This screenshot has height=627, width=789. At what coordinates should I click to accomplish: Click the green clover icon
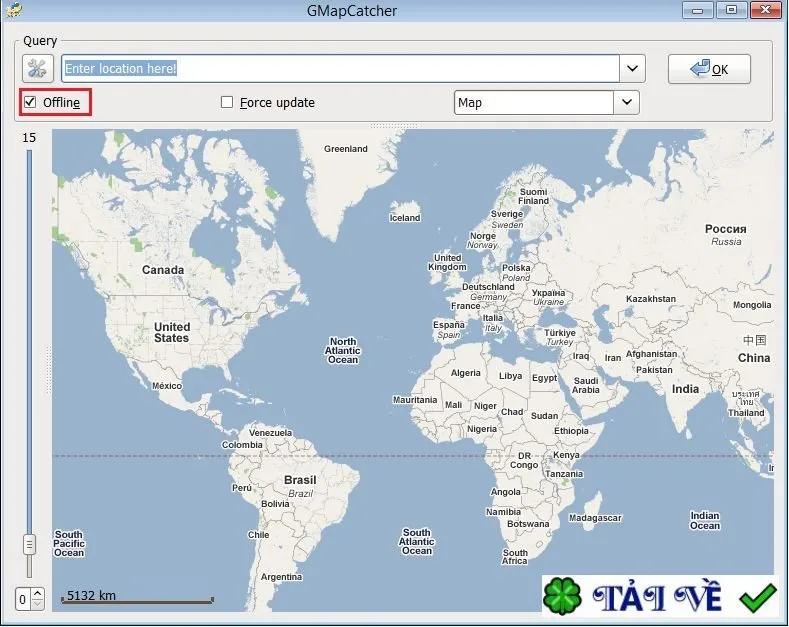[x=562, y=596]
